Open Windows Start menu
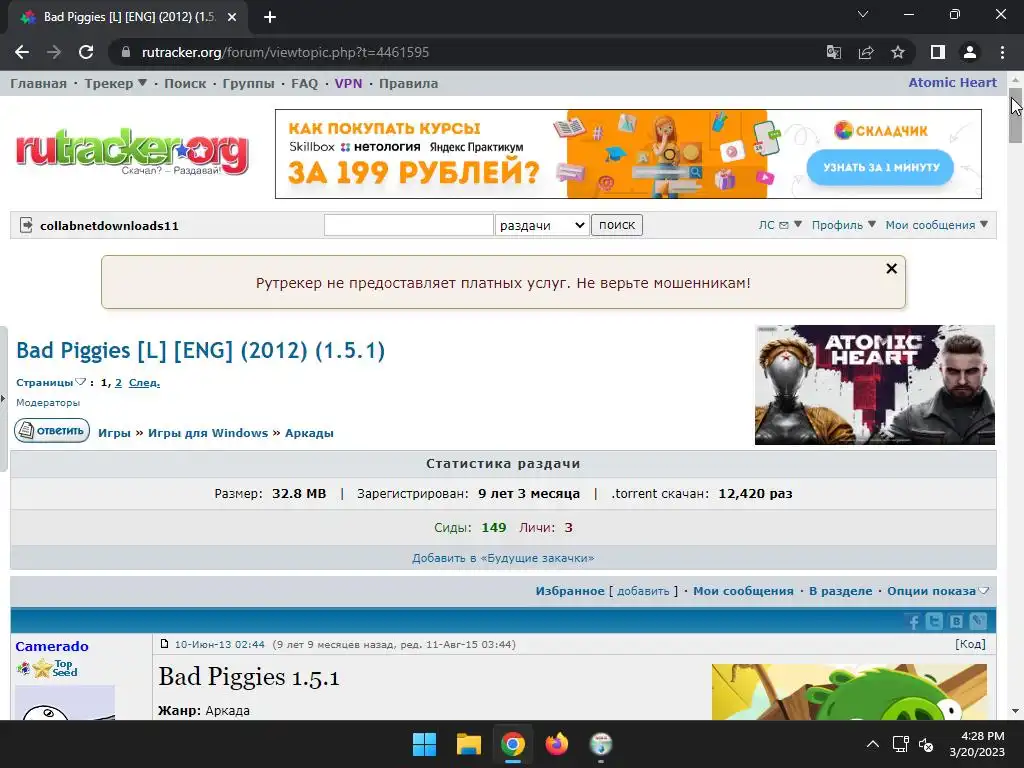Image resolution: width=1024 pixels, height=768 pixels. (424, 744)
